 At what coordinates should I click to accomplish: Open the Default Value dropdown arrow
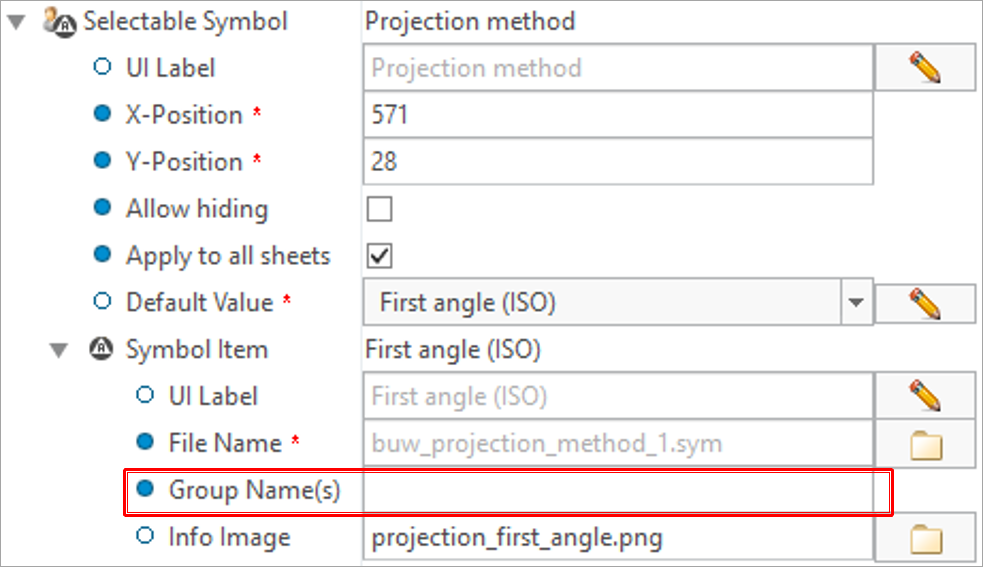(x=856, y=302)
